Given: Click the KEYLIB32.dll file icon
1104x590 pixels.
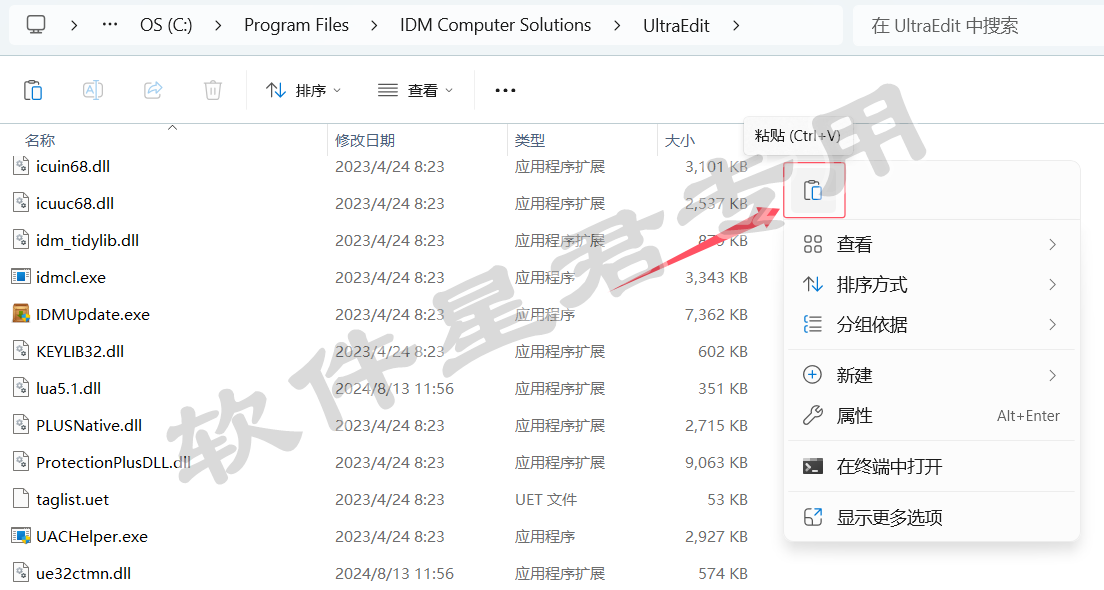Looking at the screenshot, I should tap(21, 351).
